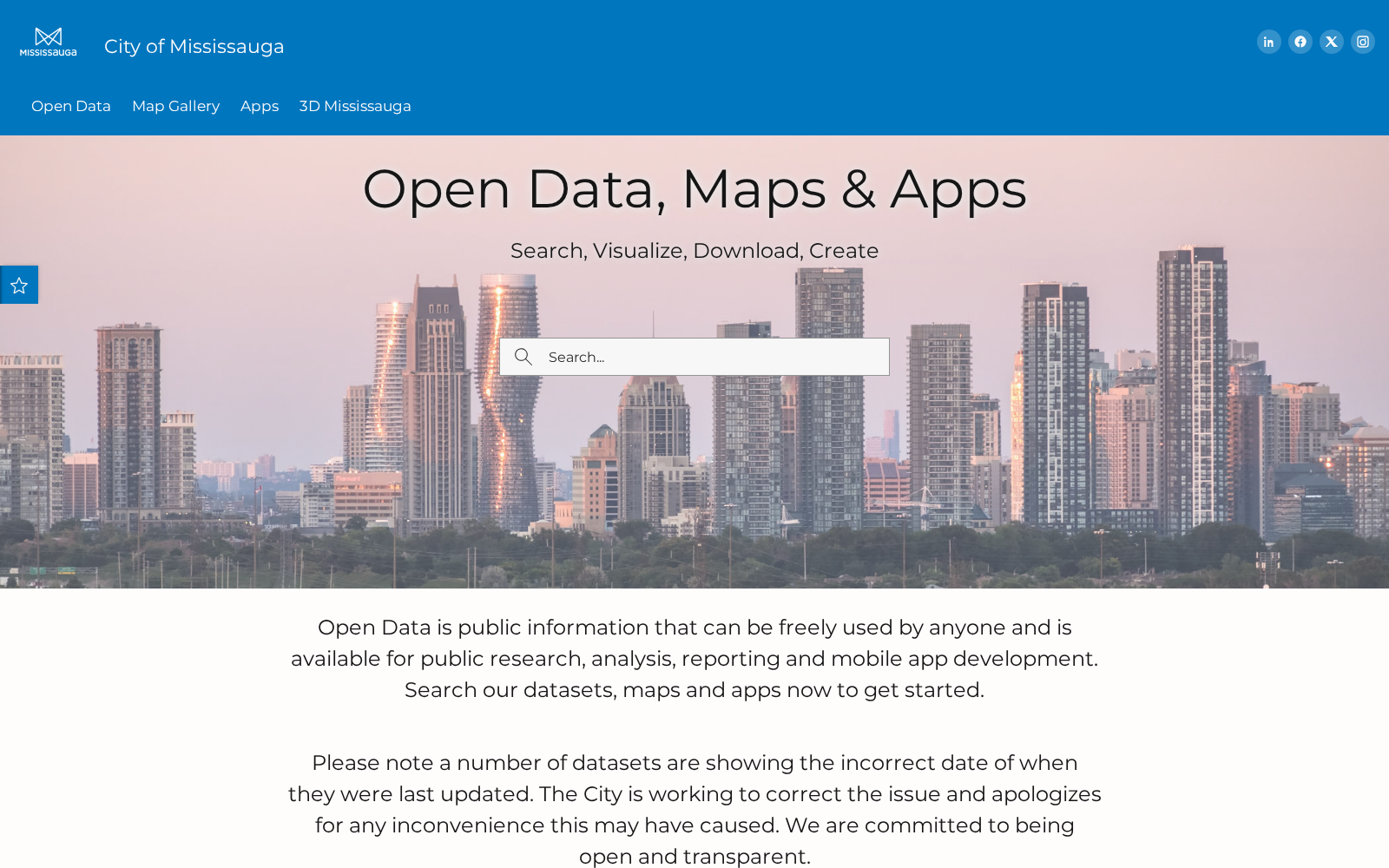Go to Map Gallery in navigation
This screenshot has height=868, width=1389.
tap(175, 106)
